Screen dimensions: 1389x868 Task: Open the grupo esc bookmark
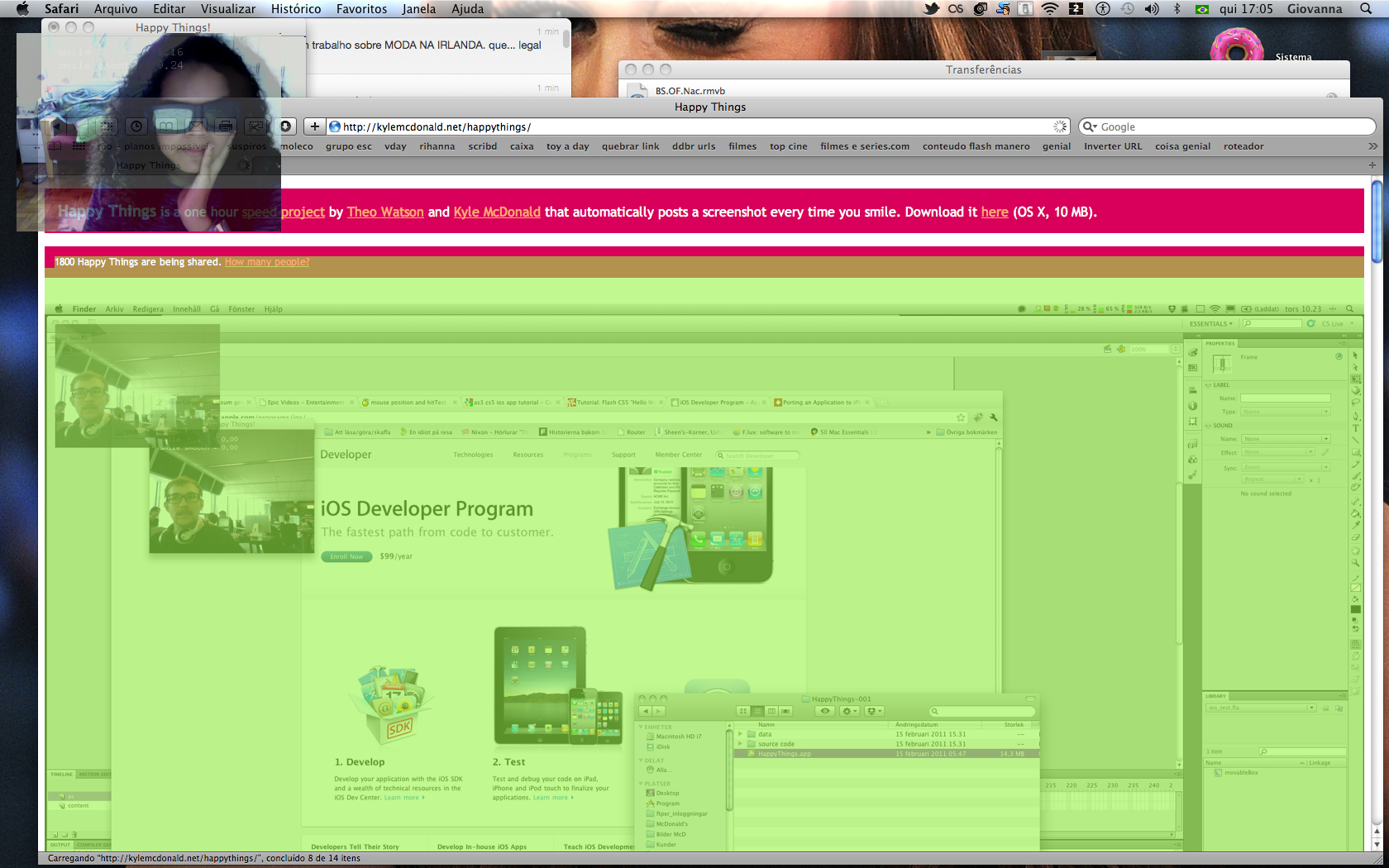pos(349,146)
